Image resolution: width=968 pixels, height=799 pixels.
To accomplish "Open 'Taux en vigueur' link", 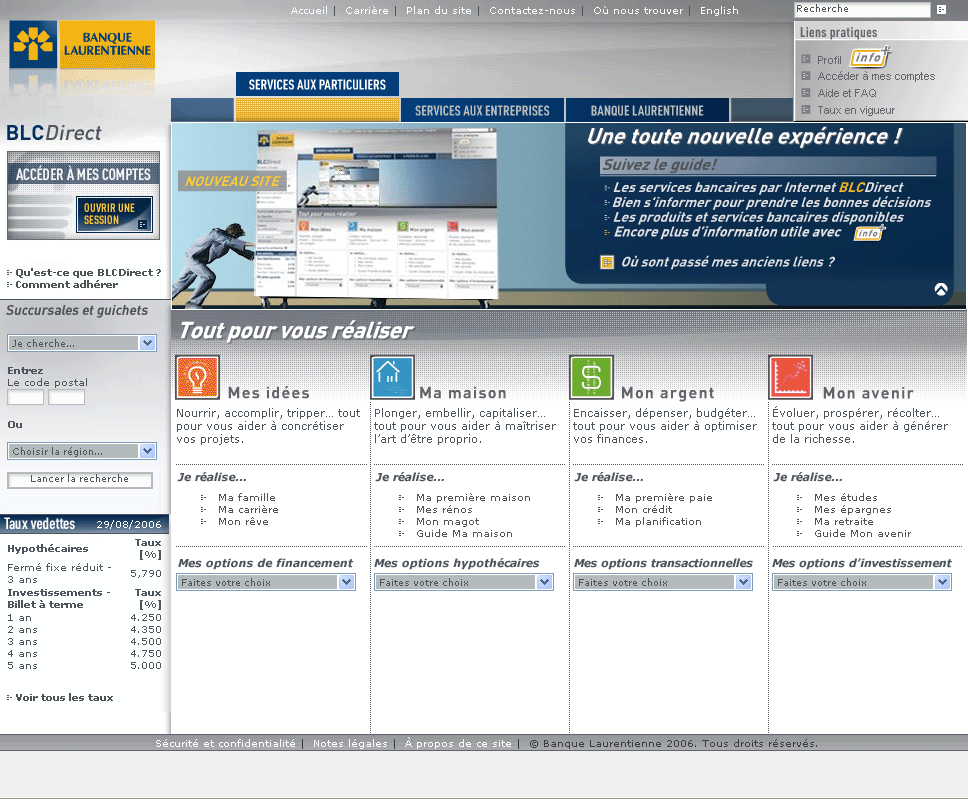I will click(x=856, y=110).
